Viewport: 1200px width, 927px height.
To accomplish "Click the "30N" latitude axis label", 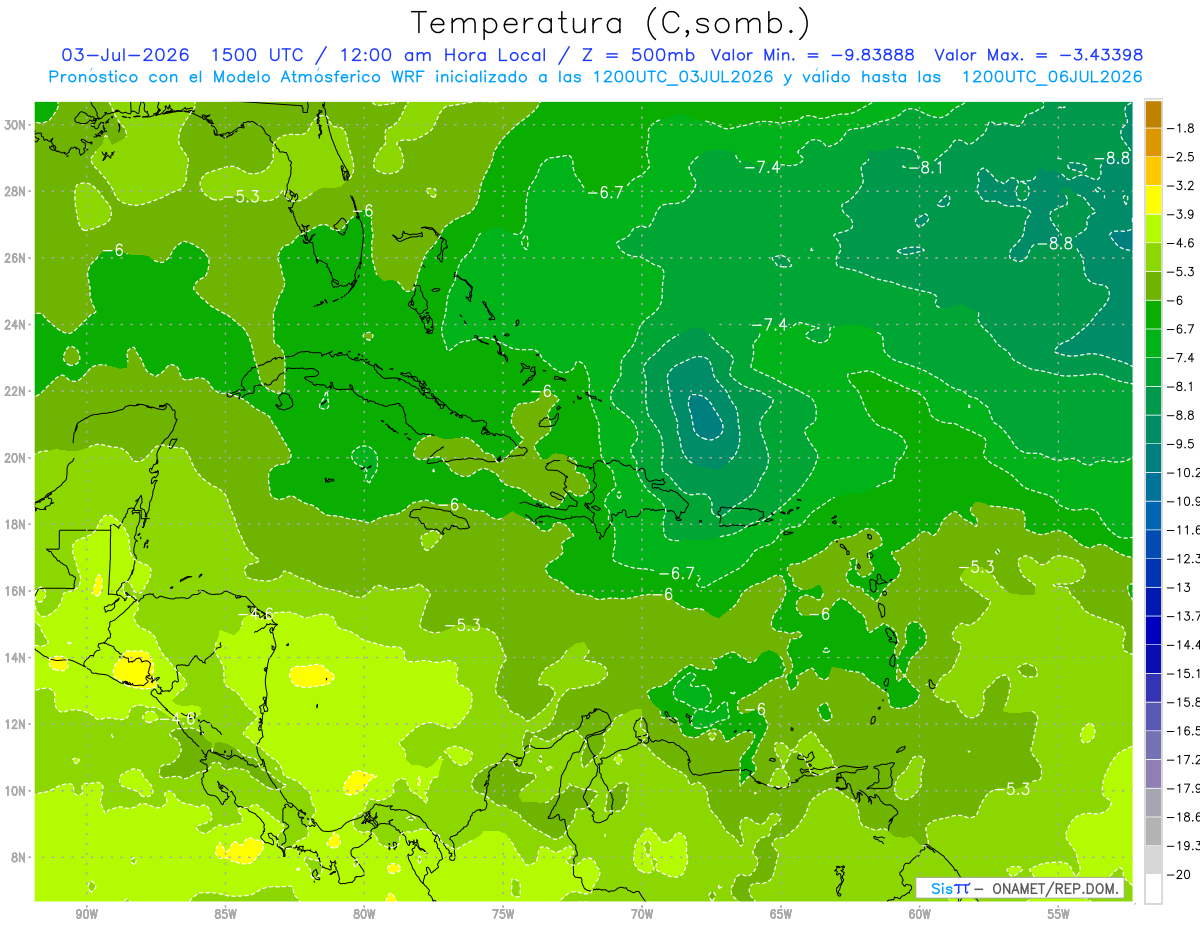I will (16, 125).
